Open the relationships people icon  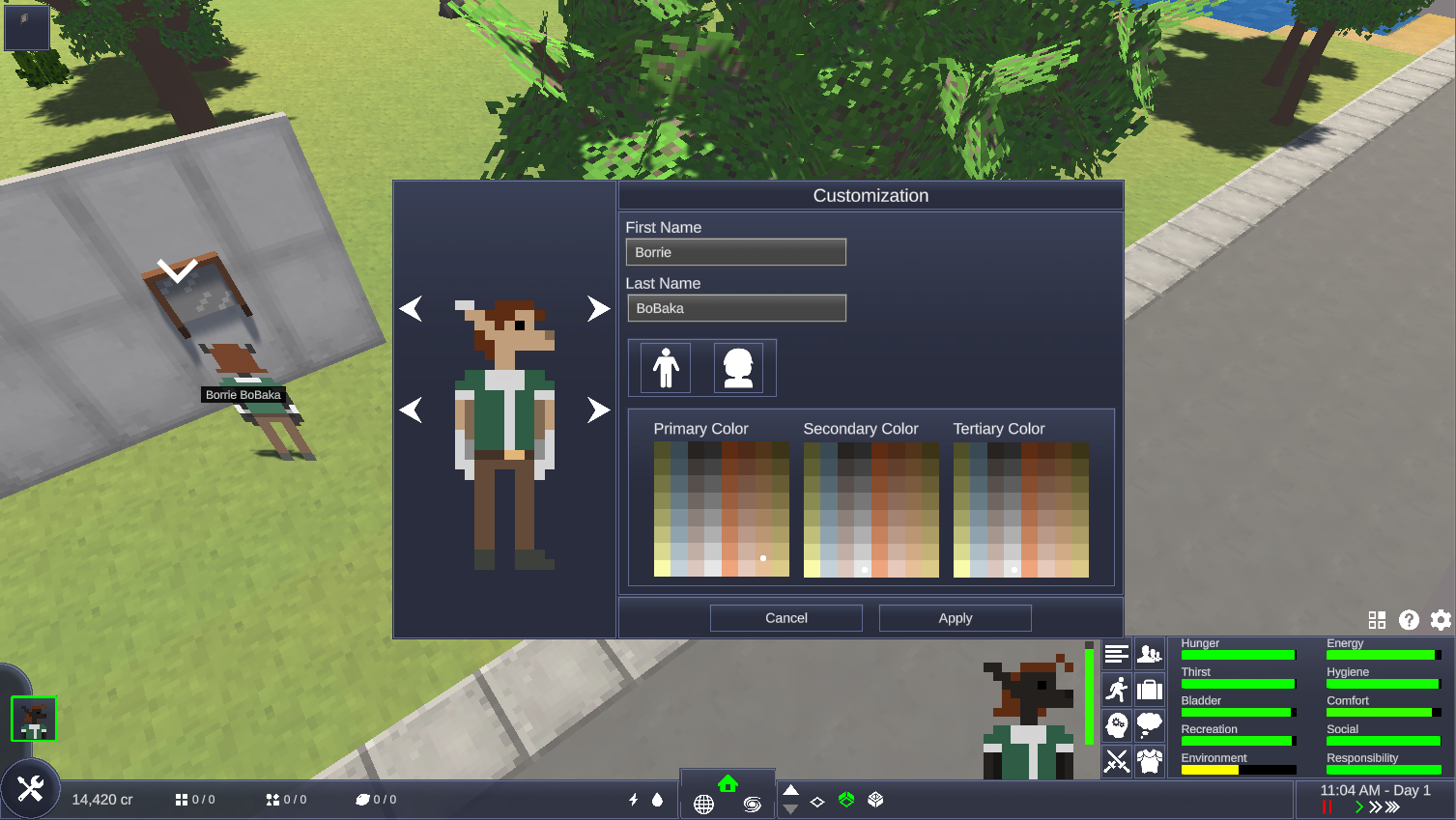1150,654
